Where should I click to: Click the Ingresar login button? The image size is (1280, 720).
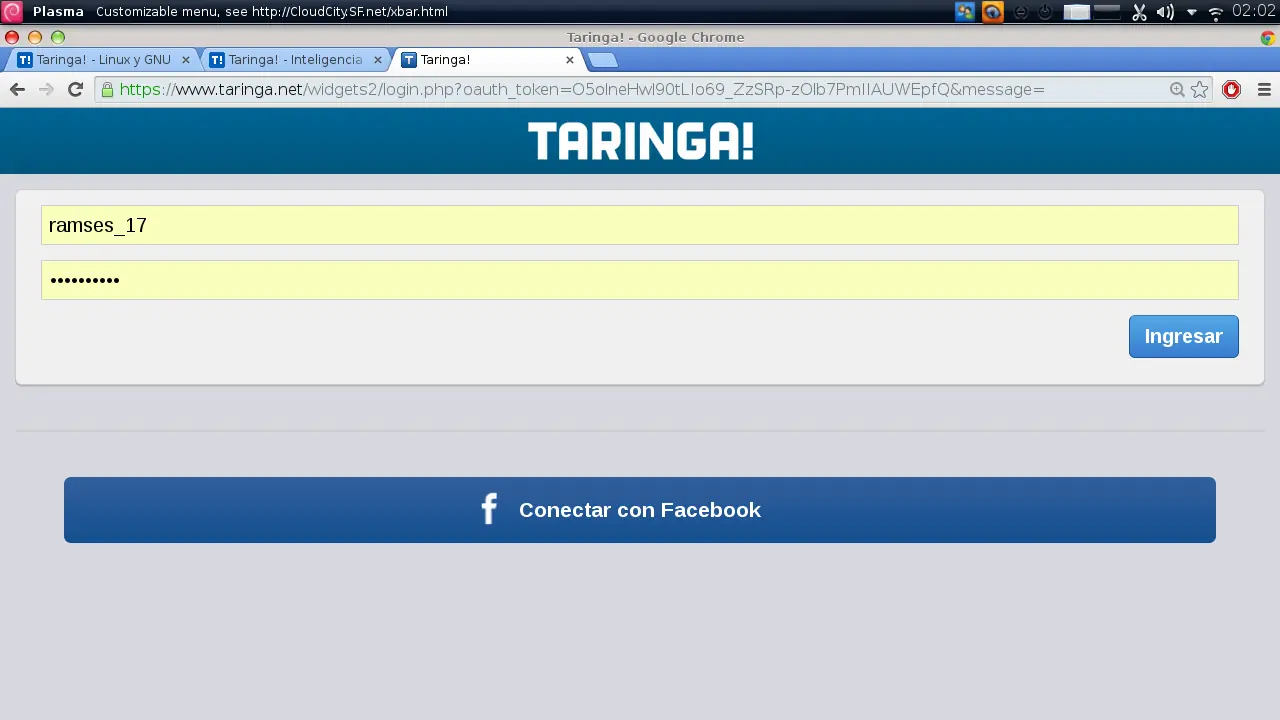(x=1184, y=336)
